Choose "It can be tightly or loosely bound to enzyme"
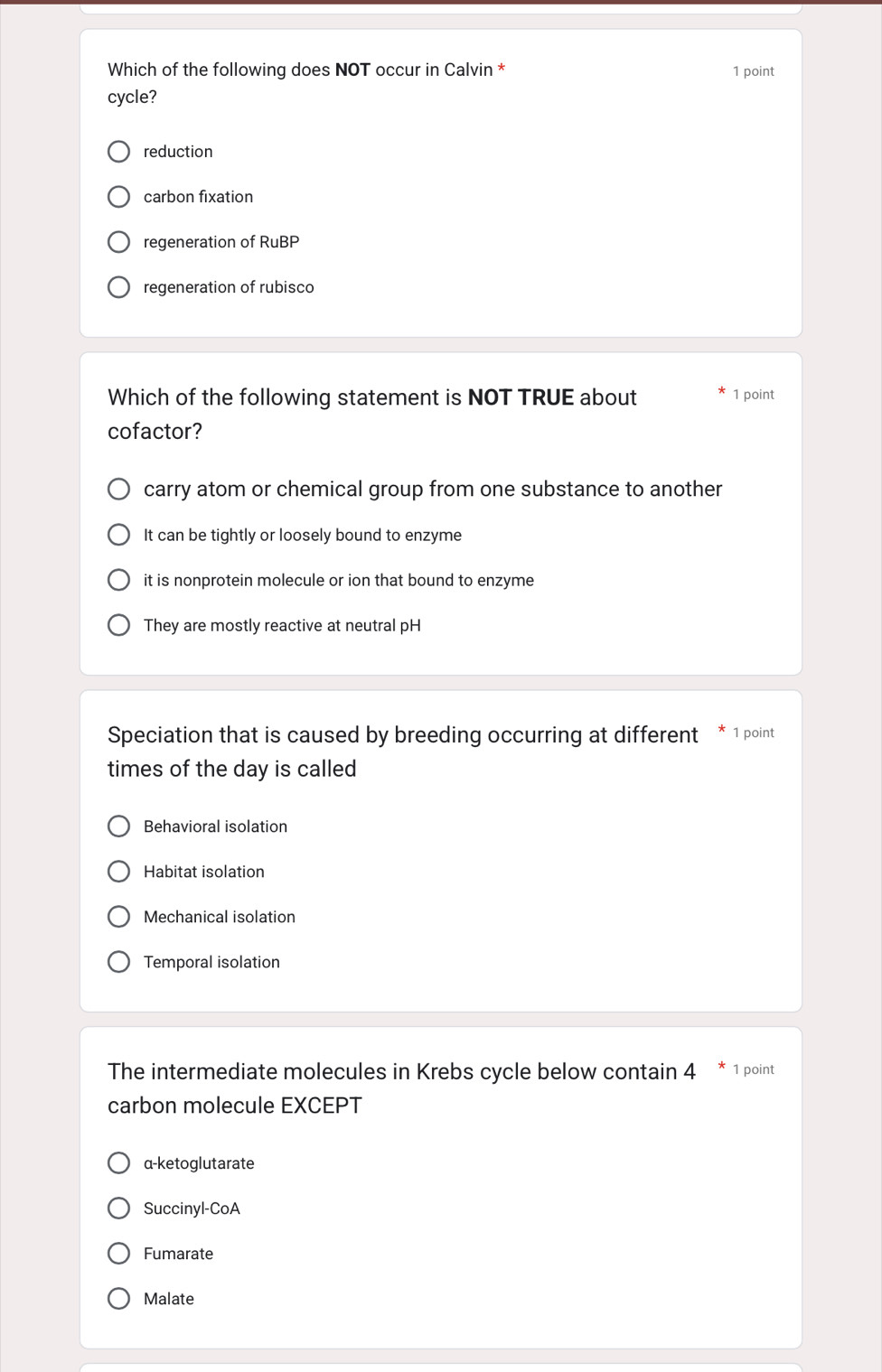Viewport: 882px width, 1372px height. click(x=118, y=534)
